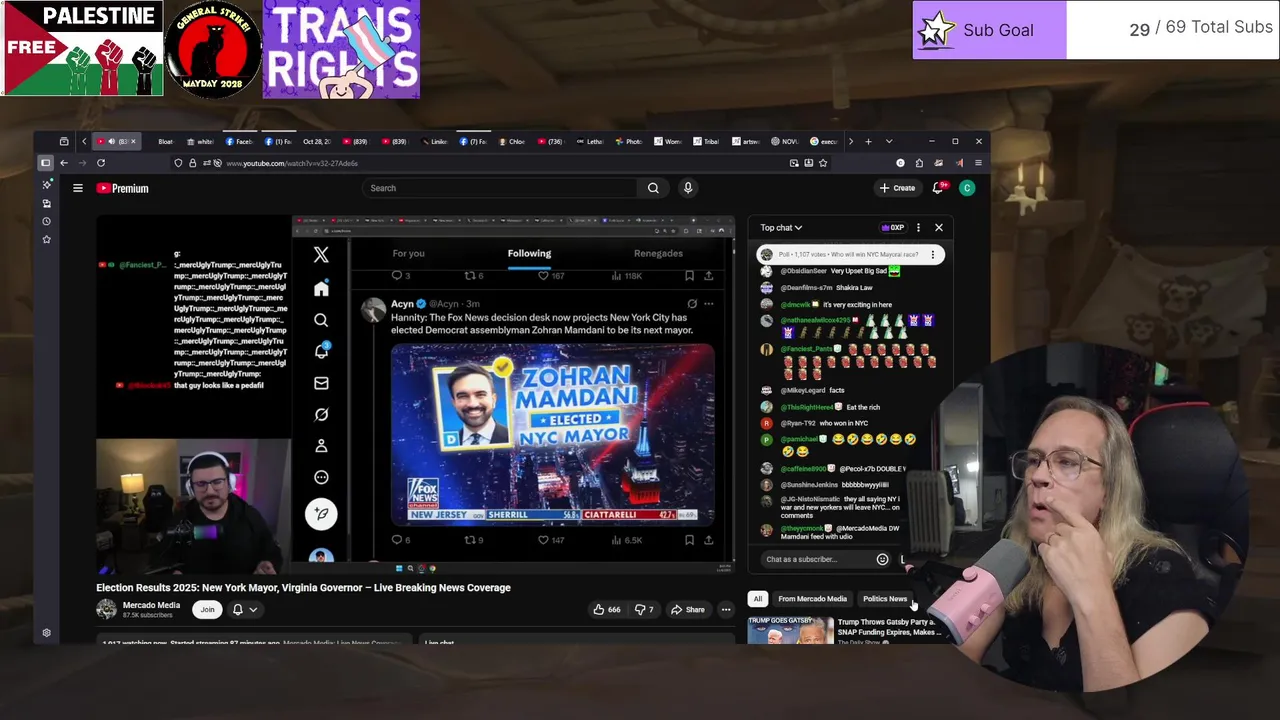The image size is (1280, 720).
Task: Switch to the X Renegades tab
Action: point(658,254)
